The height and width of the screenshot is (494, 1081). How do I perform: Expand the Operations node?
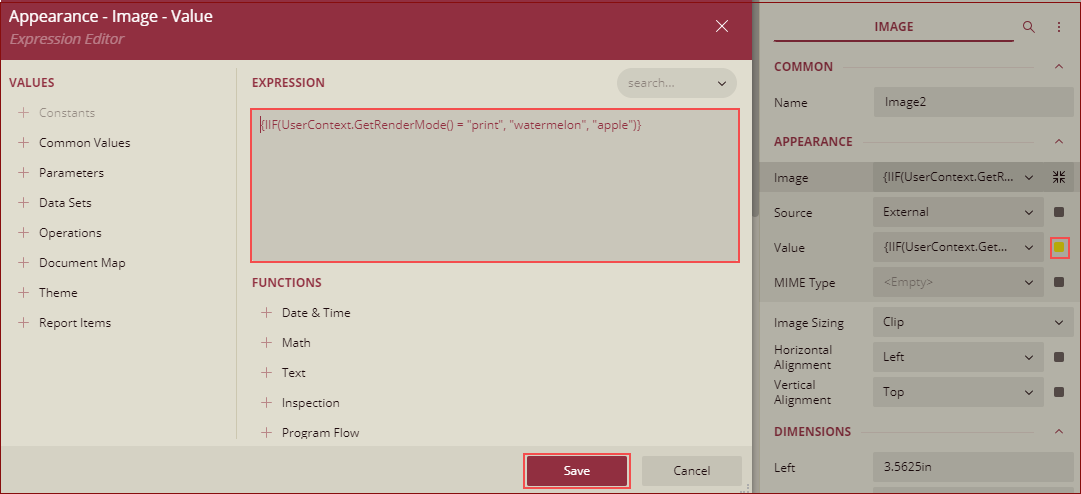tap(24, 232)
